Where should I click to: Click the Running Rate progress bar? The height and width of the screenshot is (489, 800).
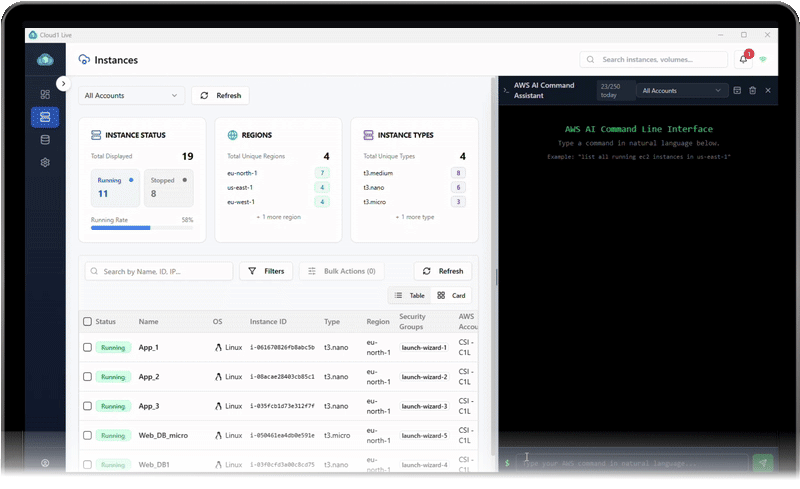click(142, 228)
